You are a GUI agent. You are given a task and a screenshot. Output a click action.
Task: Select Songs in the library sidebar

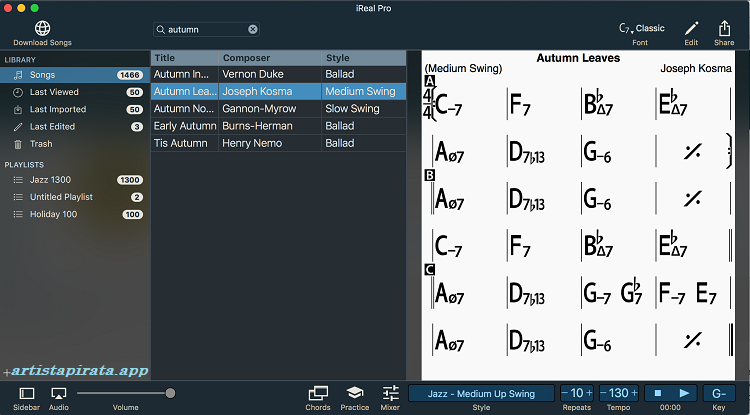pos(75,75)
